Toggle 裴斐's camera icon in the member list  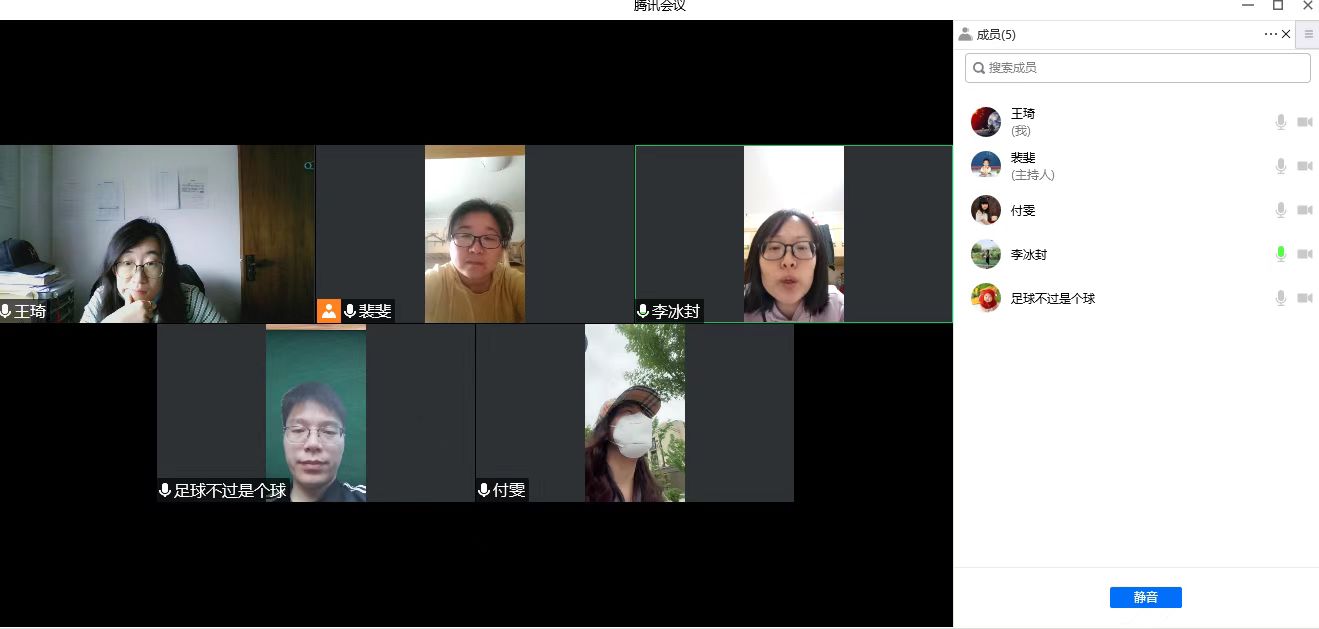(x=1304, y=166)
